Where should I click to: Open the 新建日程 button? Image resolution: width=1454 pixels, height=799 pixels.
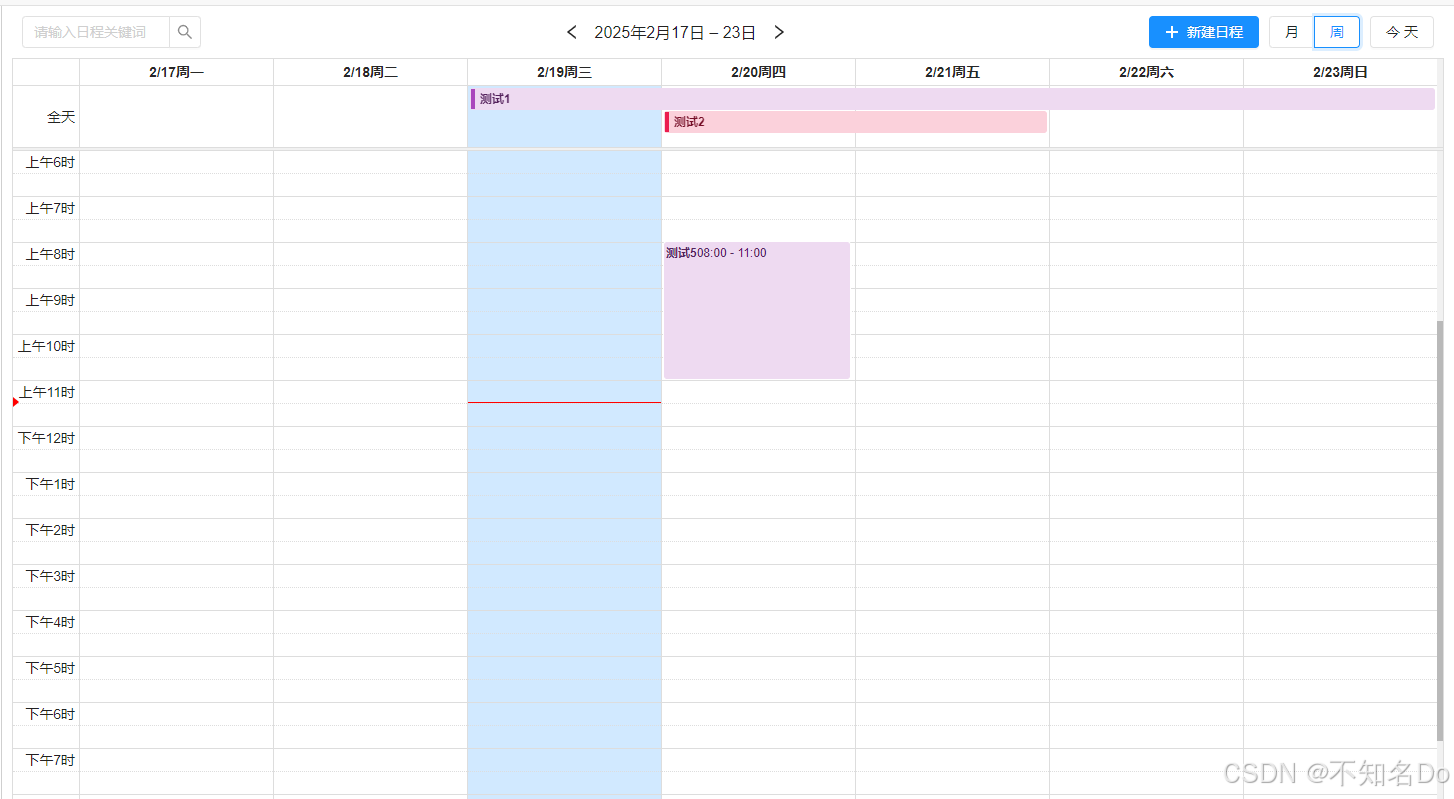click(x=1204, y=31)
